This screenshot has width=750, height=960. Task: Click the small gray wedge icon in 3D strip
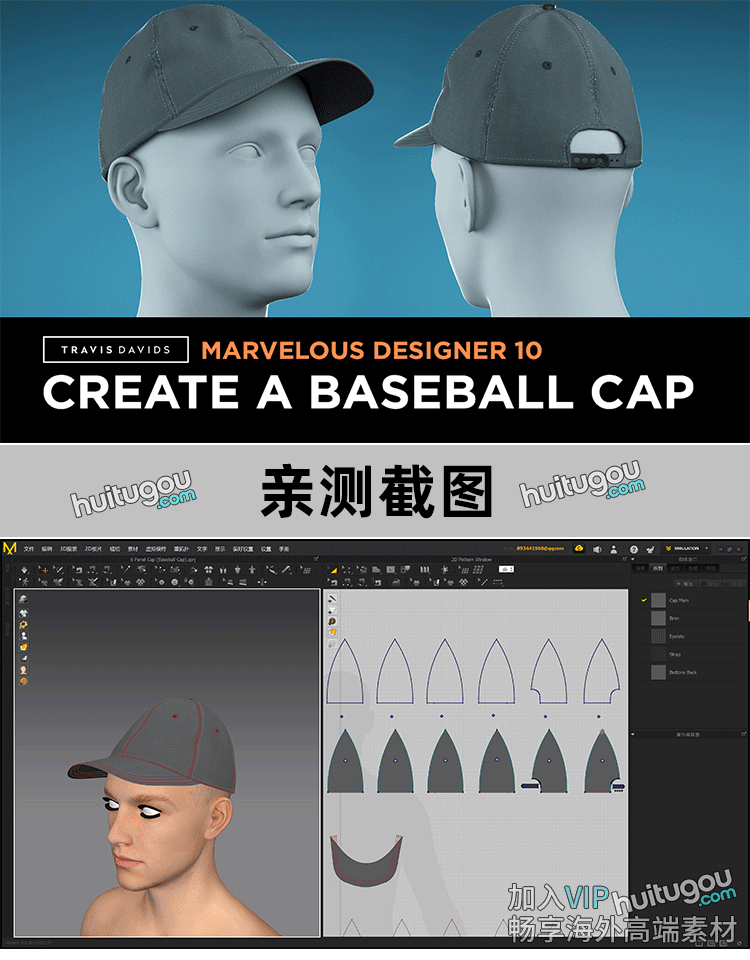[23, 658]
